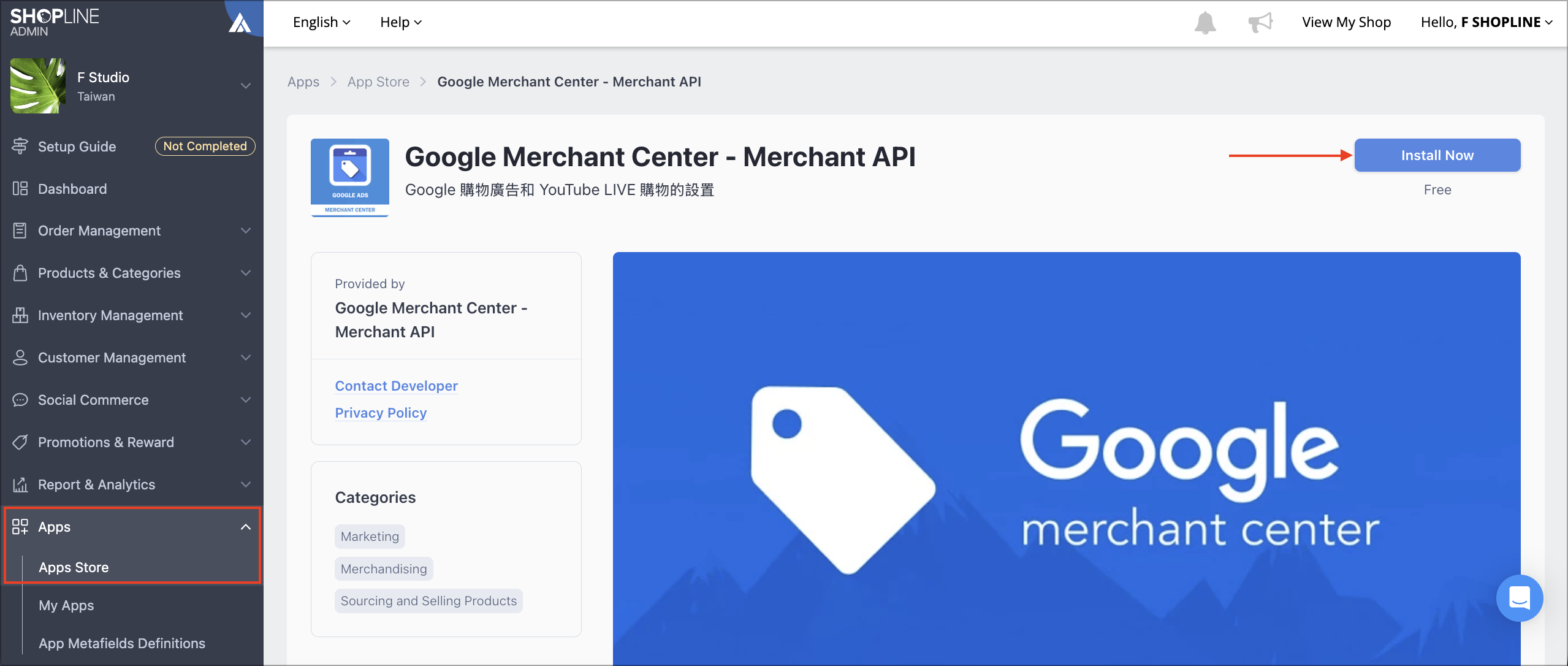Open the English language dropdown
The image size is (1568, 666).
click(321, 23)
